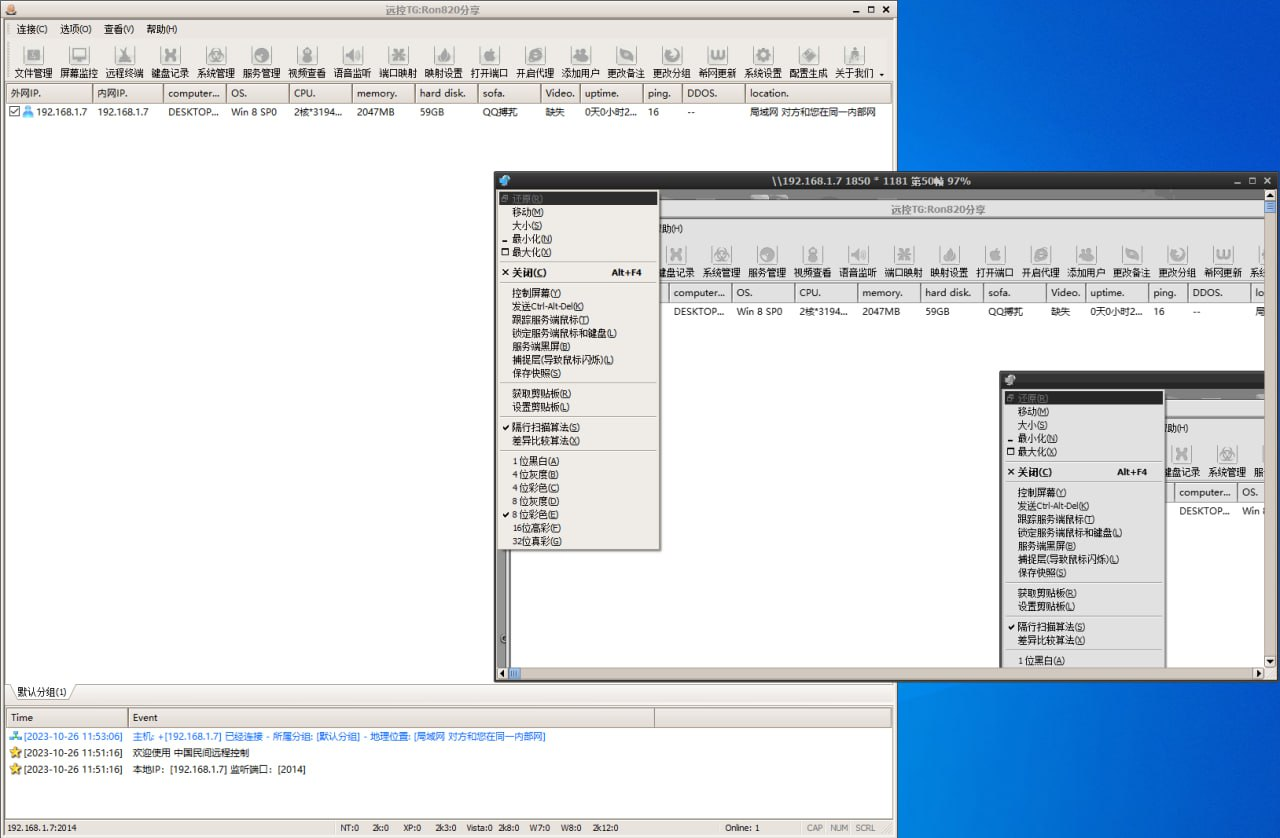1280x838 pixels.
Task: Open 帮助(H) menu in main window
Action: point(162,29)
